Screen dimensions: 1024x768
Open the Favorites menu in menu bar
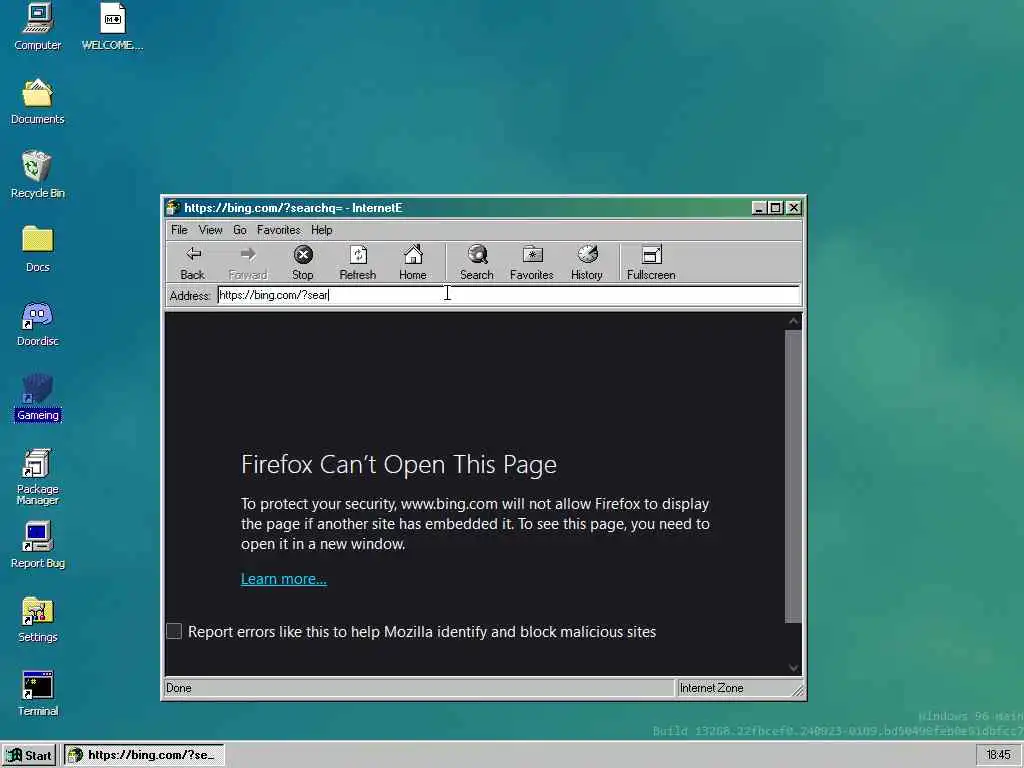tap(279, 230)
